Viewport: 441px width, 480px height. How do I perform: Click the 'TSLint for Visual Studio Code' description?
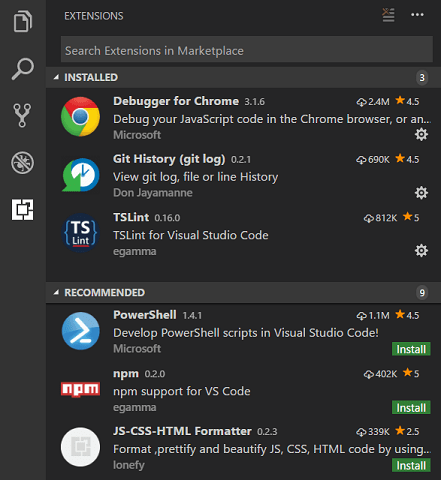pyautogui.click(x=191, y=235)
